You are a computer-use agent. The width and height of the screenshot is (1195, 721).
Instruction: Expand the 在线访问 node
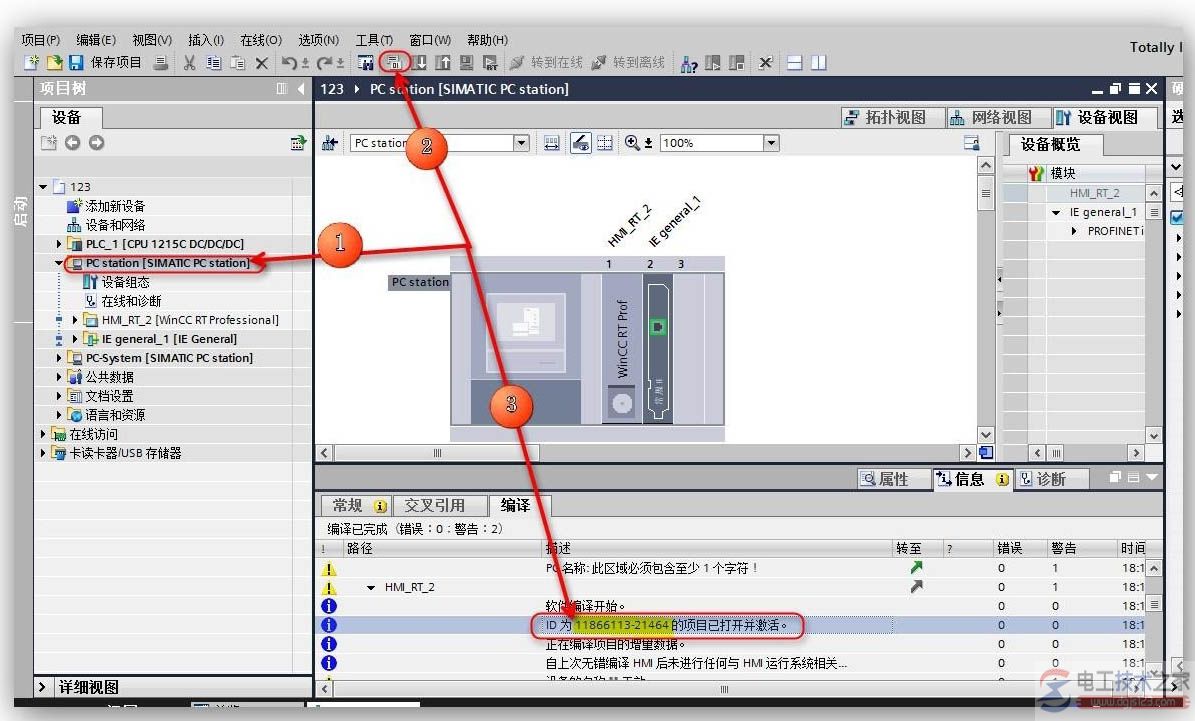point(43,434)
